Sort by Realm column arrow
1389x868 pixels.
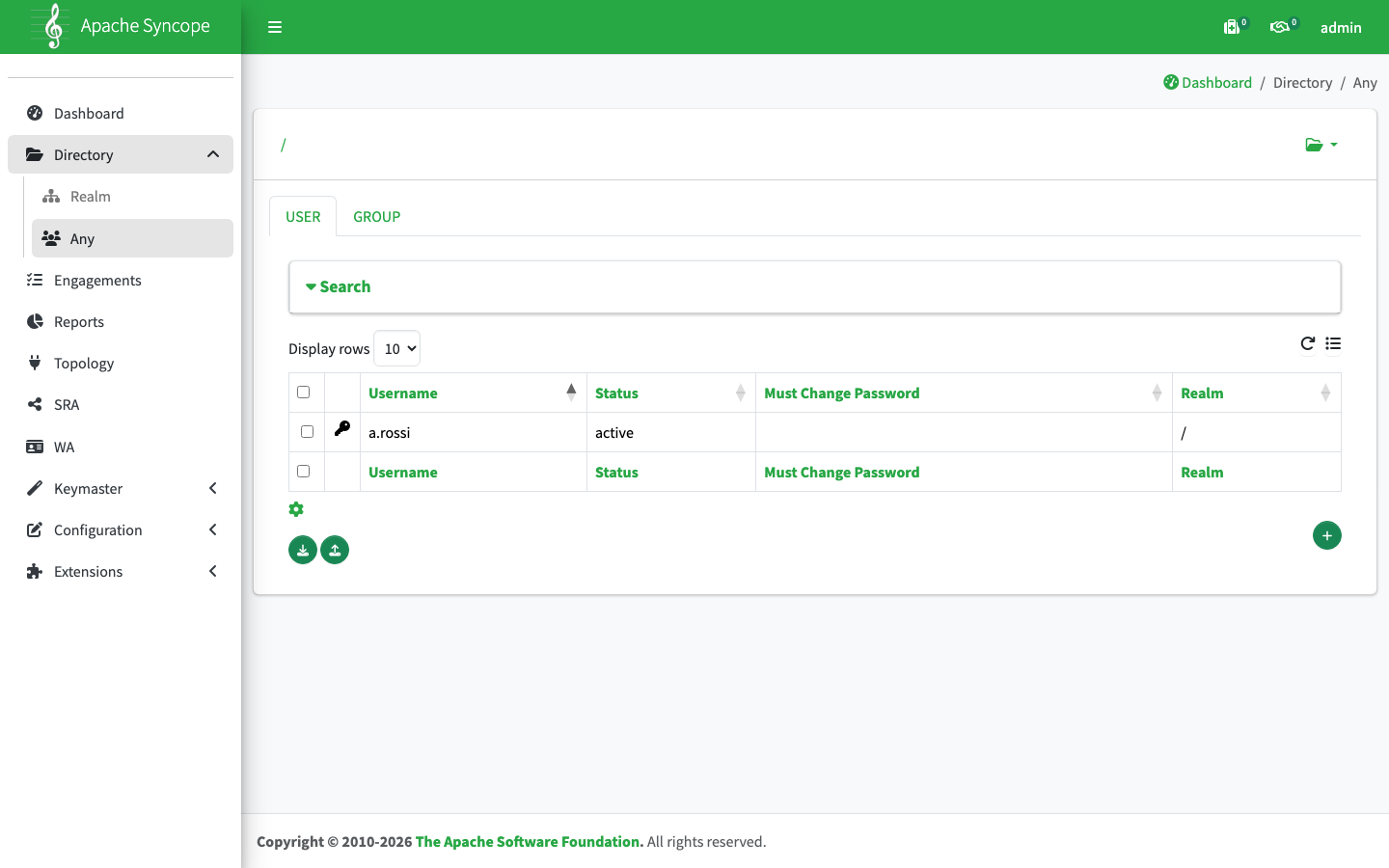[1325, 392]
